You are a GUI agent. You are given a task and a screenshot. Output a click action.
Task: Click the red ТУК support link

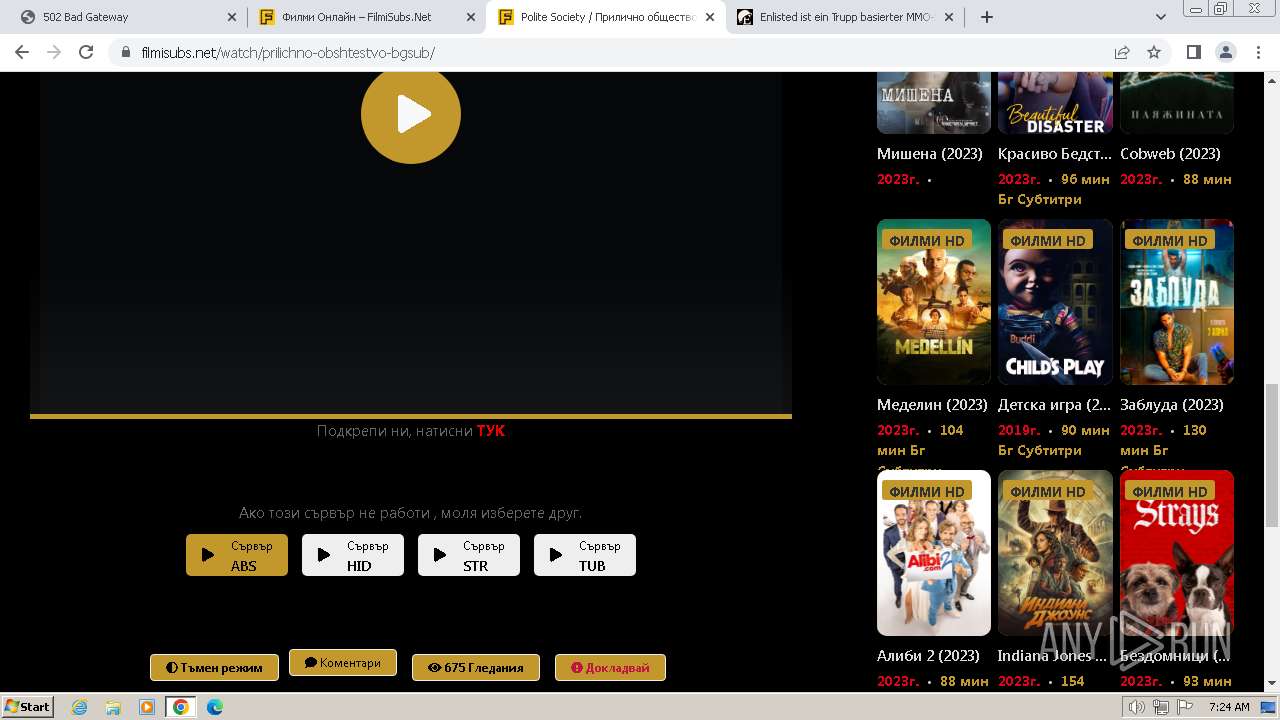(491, 431)
